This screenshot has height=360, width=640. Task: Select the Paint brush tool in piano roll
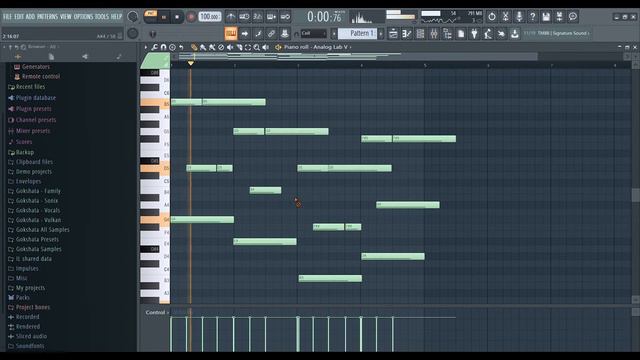[x=203, y=47]
